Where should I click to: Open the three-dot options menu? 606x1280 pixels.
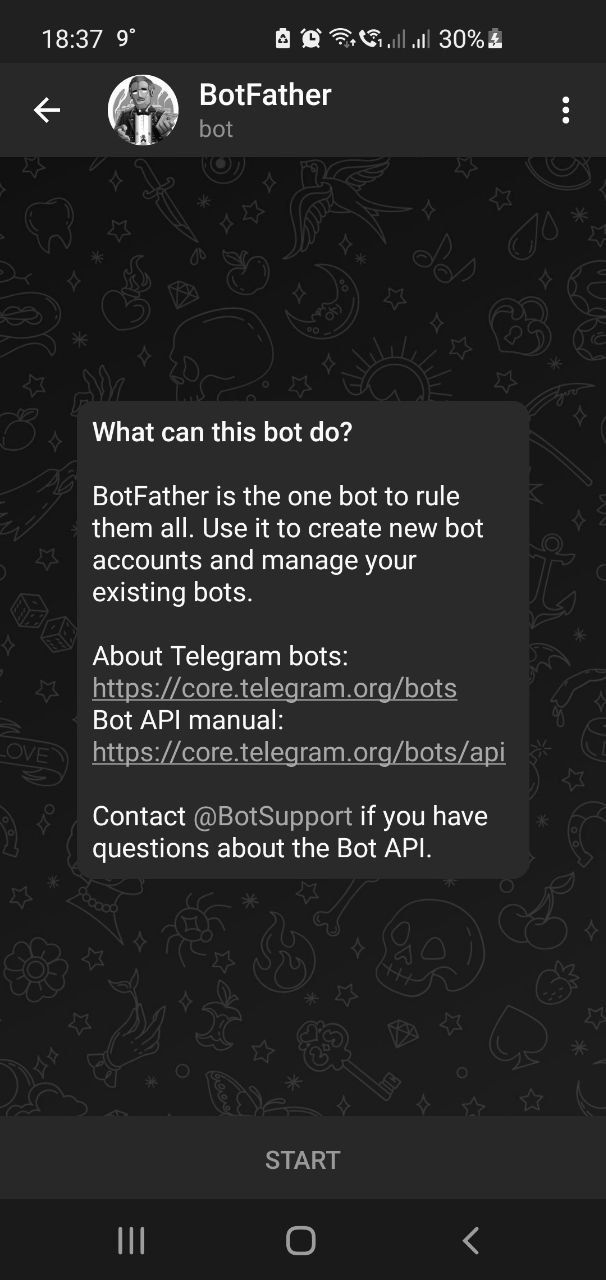pyautogui.click(x=566, y=110)
